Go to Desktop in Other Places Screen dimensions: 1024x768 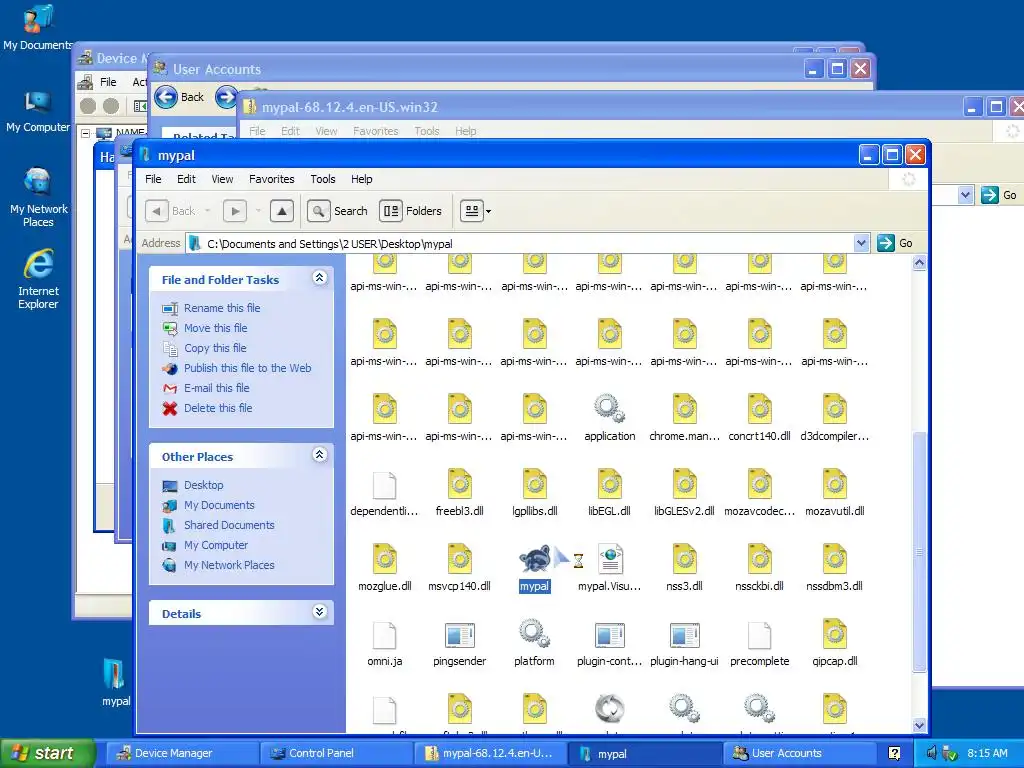[x=204, y=485]
